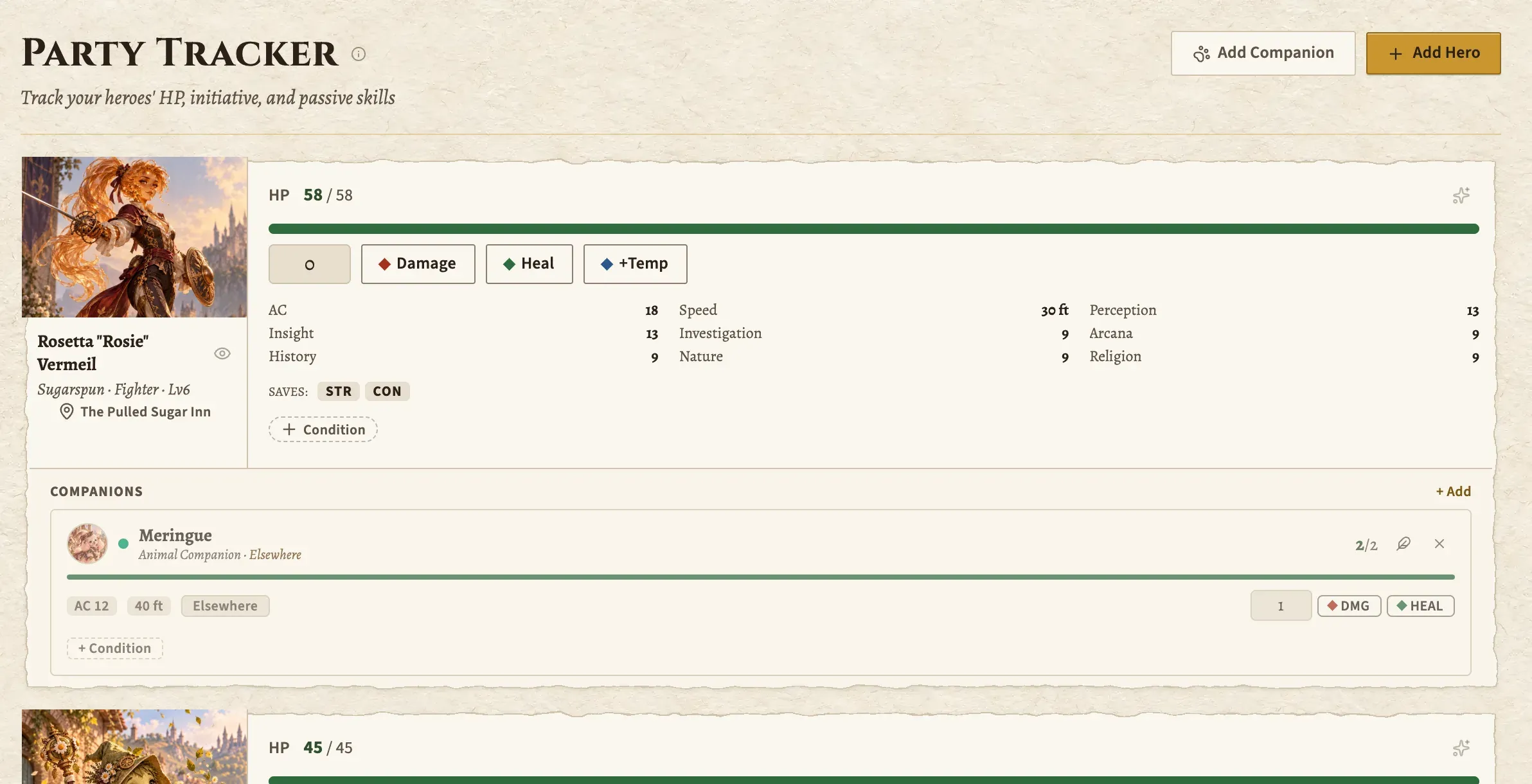Screen dimensions: 1532x784
Task: Toggle the CON saving throw tag
Action: tap(387, 391)
